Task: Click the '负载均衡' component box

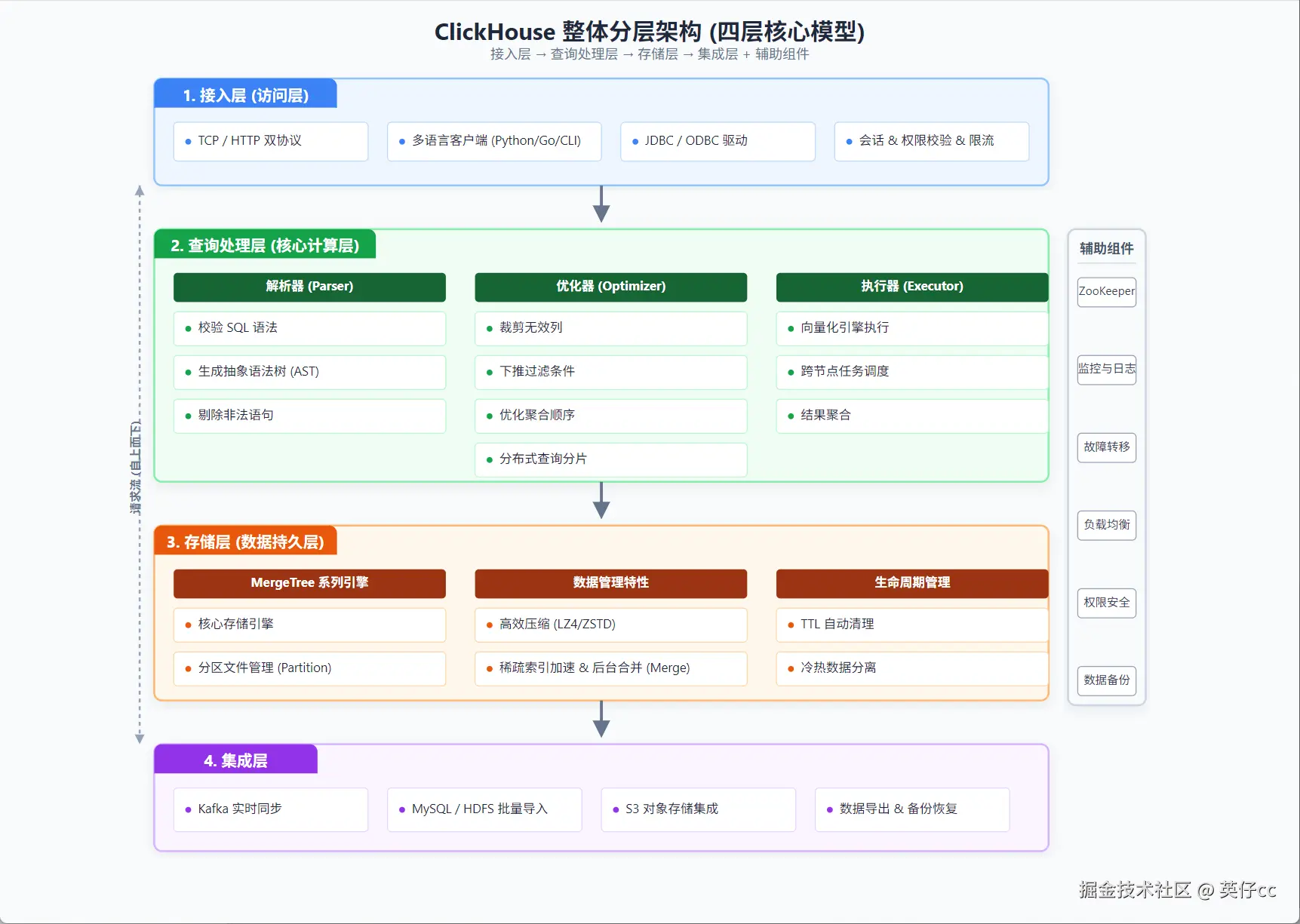Action: tap(1107, 525)
